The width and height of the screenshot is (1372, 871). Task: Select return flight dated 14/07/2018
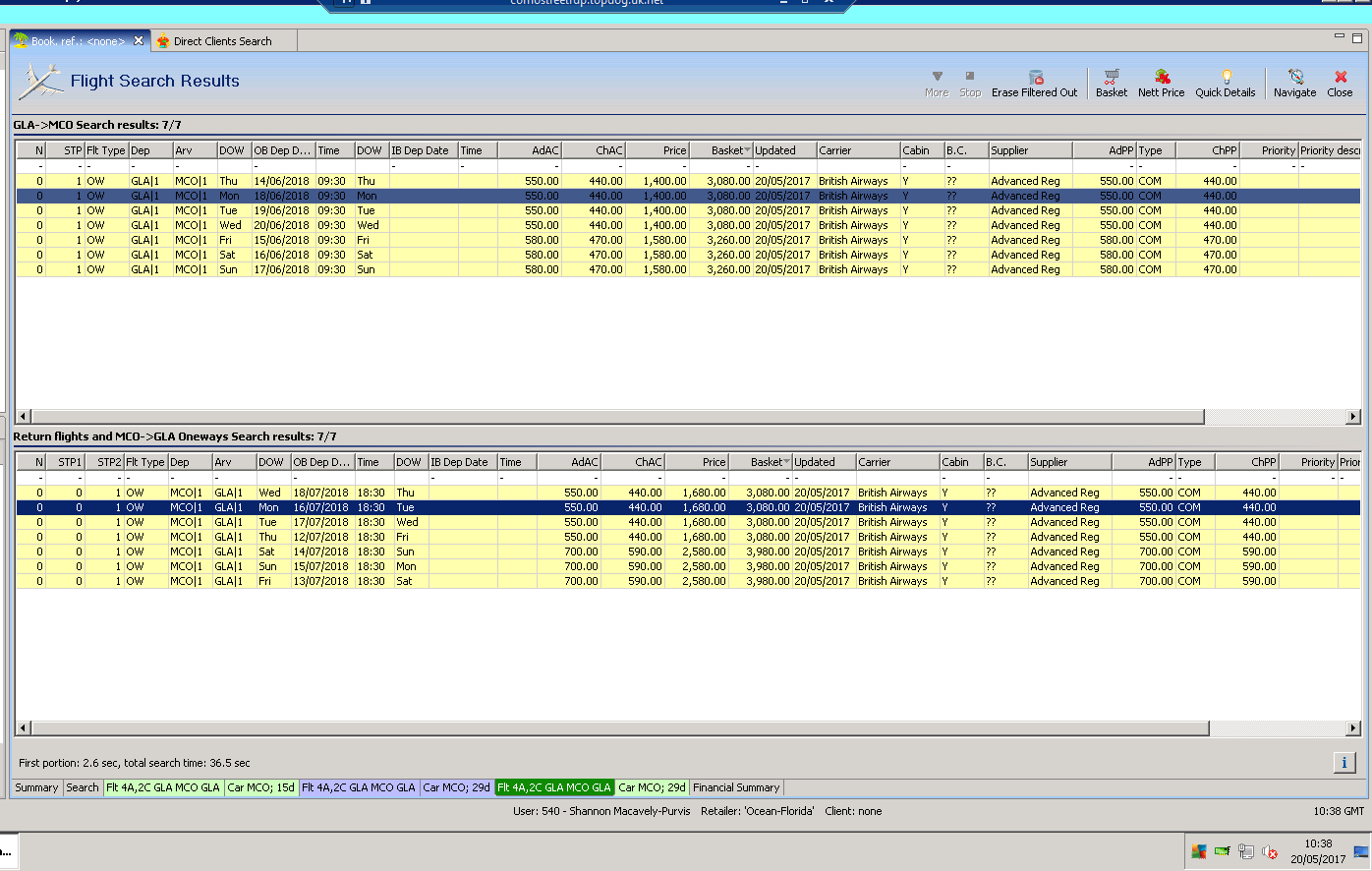click(x=320, y=552)
